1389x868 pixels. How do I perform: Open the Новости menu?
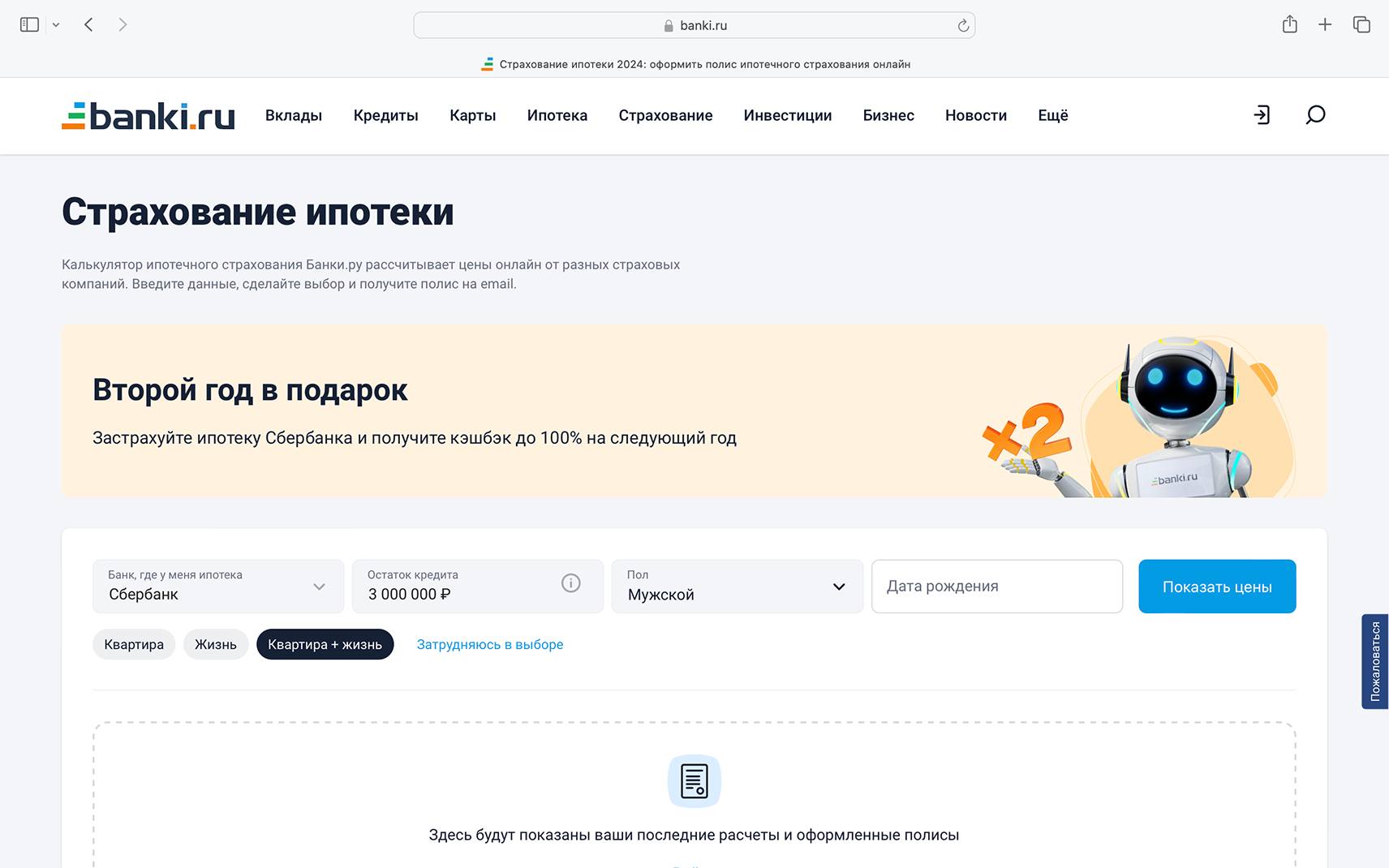click(976, 115)
